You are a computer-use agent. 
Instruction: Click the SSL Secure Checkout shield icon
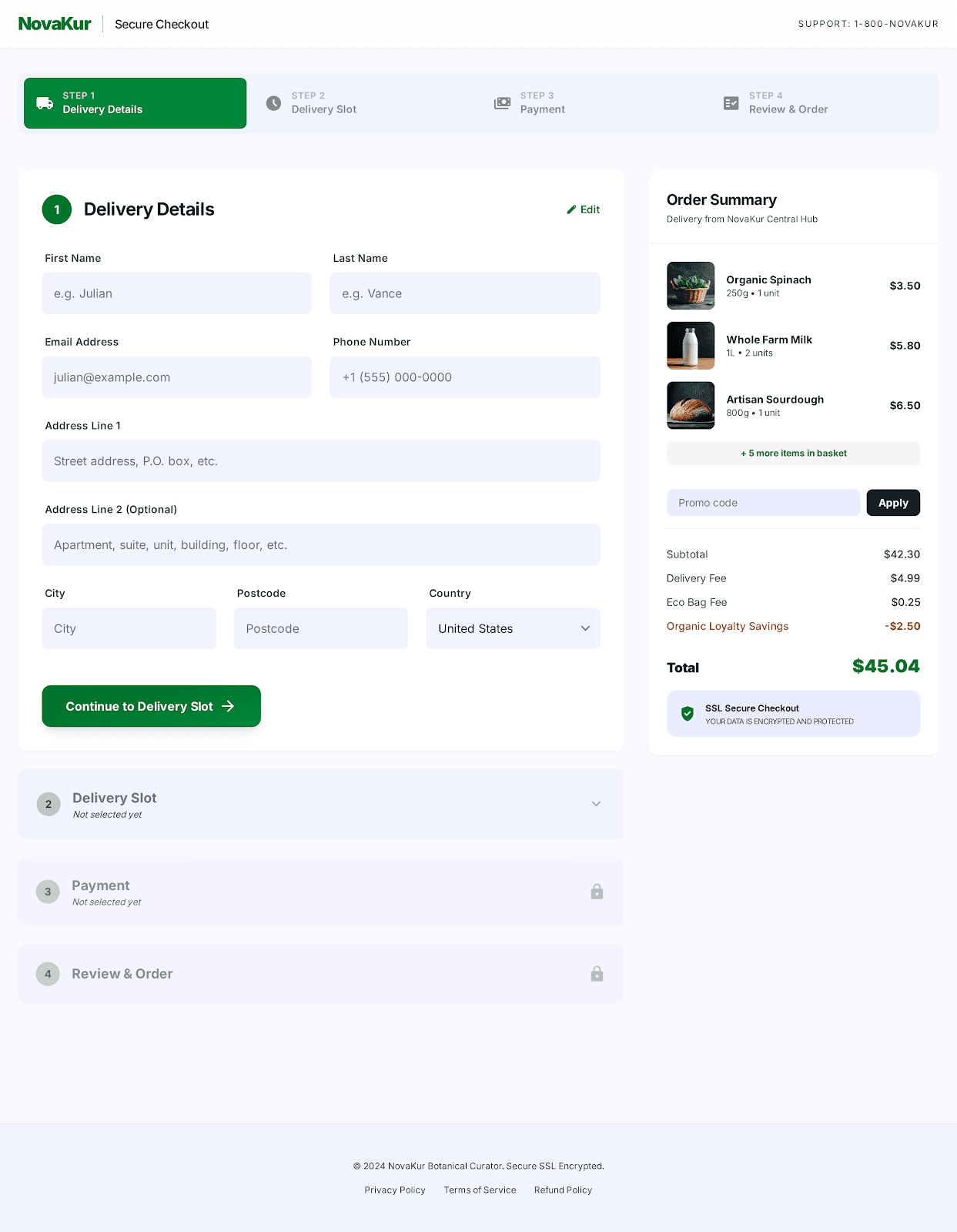[x=688, y=714]
